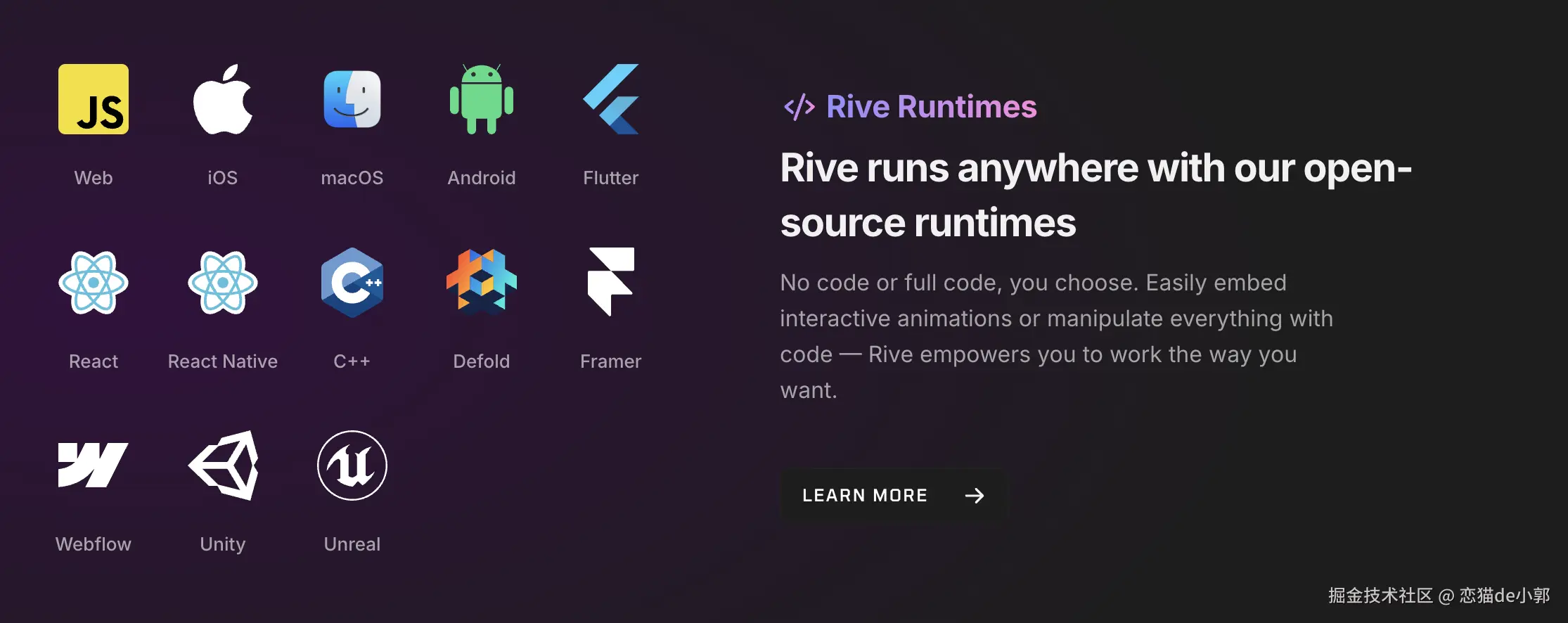Click the 'No code or full code' paragraph
Screen dimensions: 1568x623
1057,336
